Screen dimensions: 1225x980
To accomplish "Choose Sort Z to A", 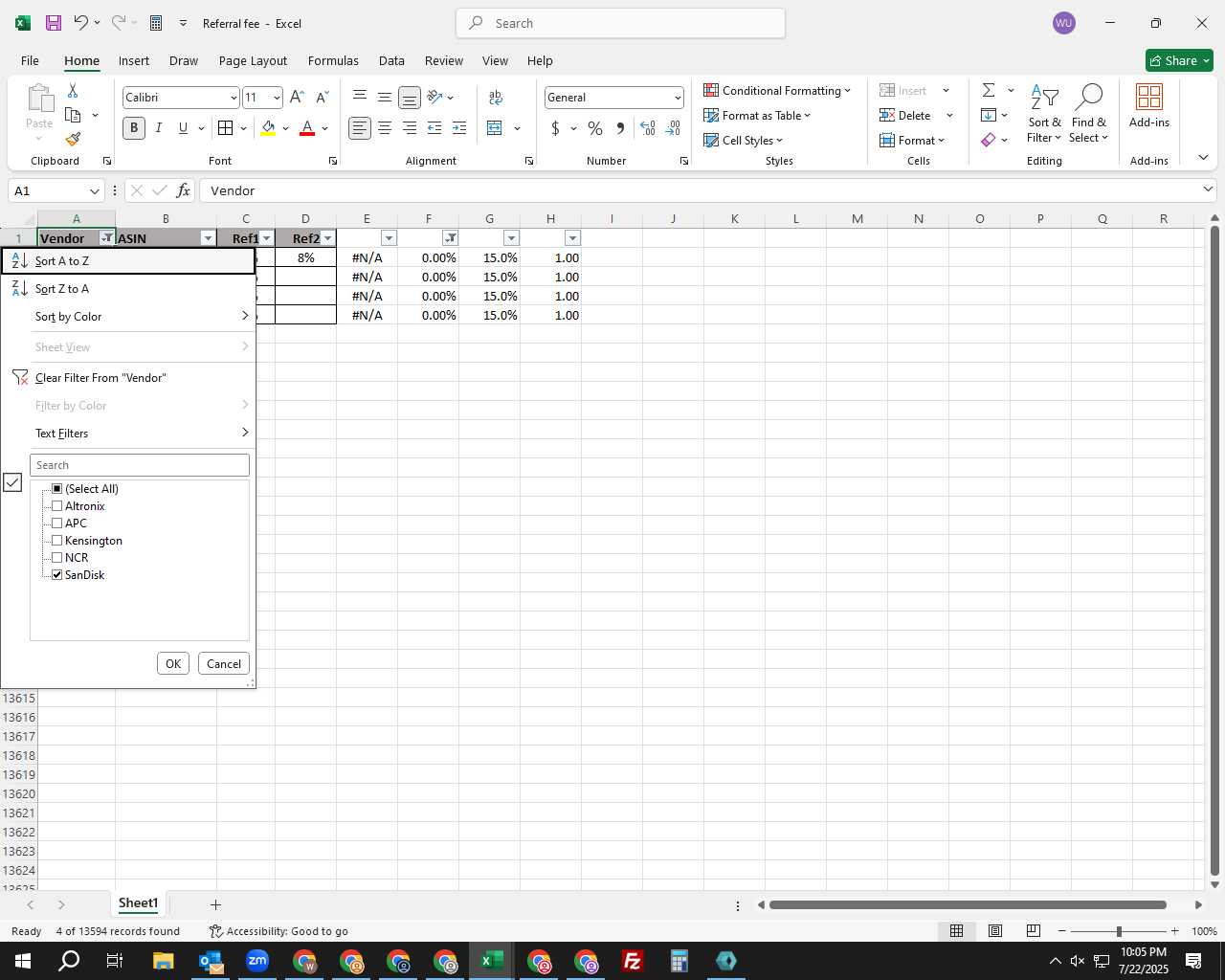I will pos(128,288).
